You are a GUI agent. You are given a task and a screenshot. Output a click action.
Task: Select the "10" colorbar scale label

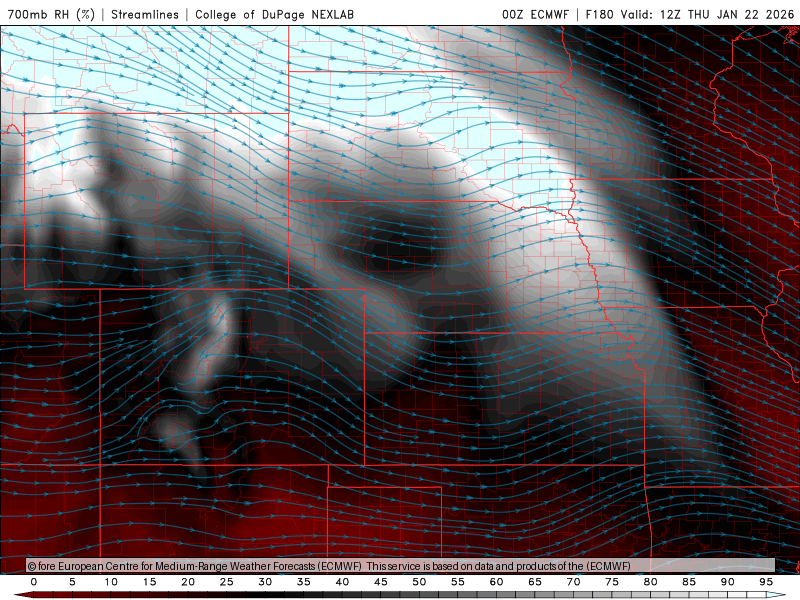point(111,582)
